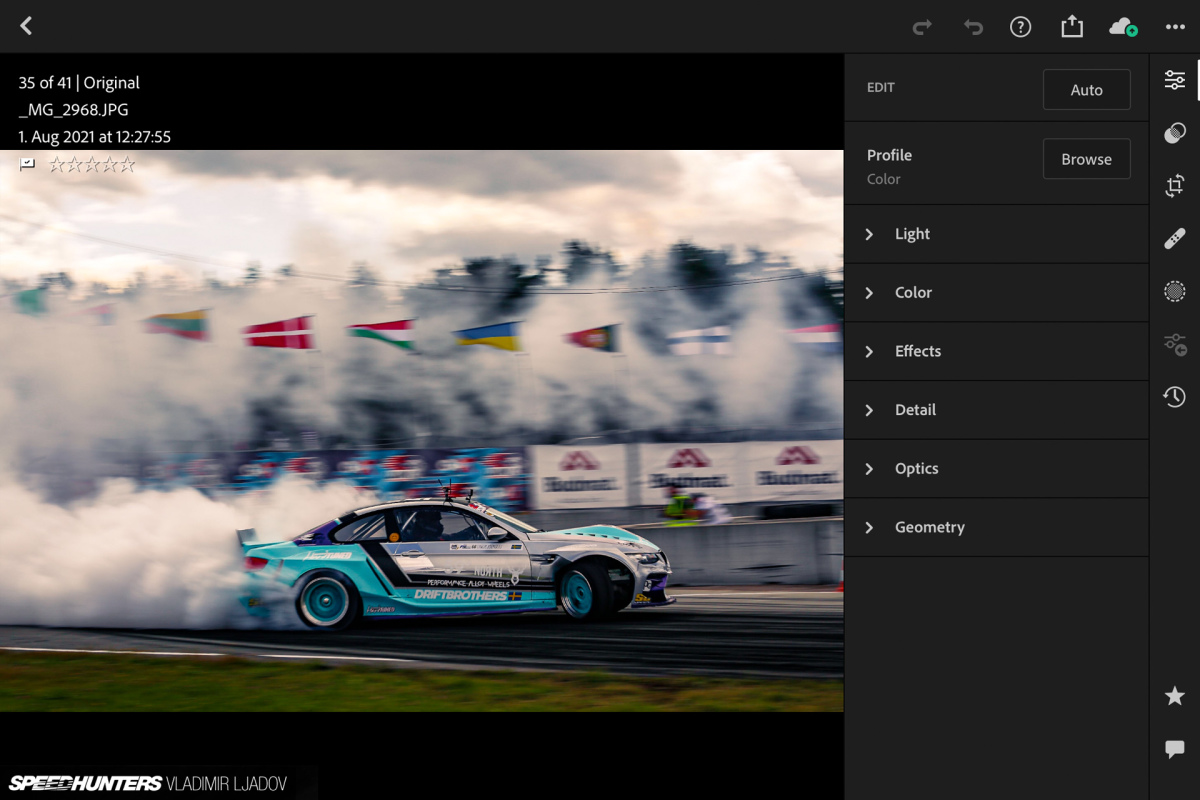Click the undo arrow icon
This screenshot has height=800, width=1200.
coord(972,27)
